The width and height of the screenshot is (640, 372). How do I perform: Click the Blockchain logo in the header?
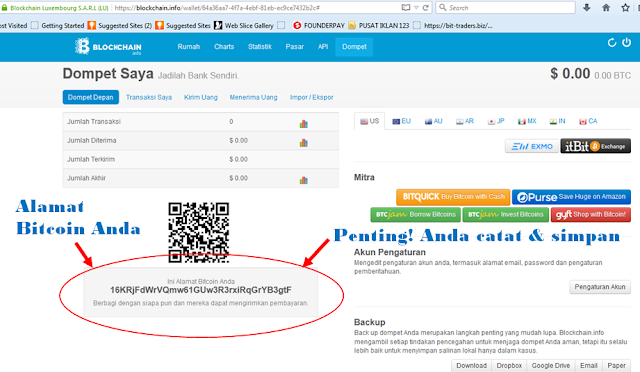(108, 47)
